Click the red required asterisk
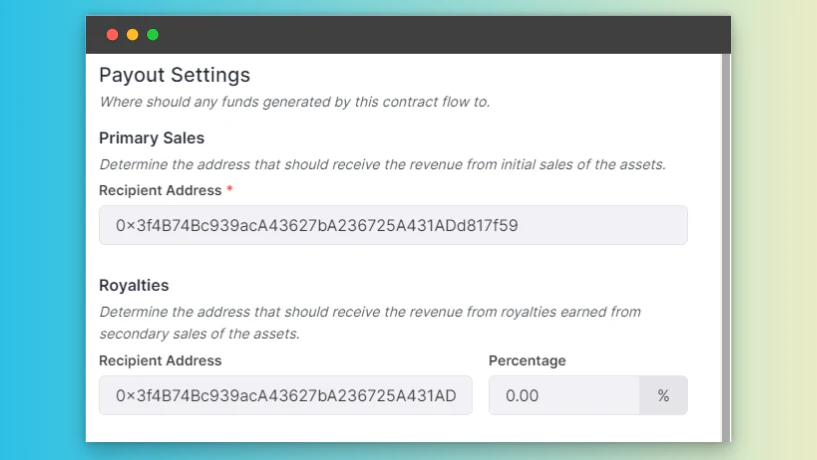The height and width of the screenshot is (460, 817). coord(229,189)
